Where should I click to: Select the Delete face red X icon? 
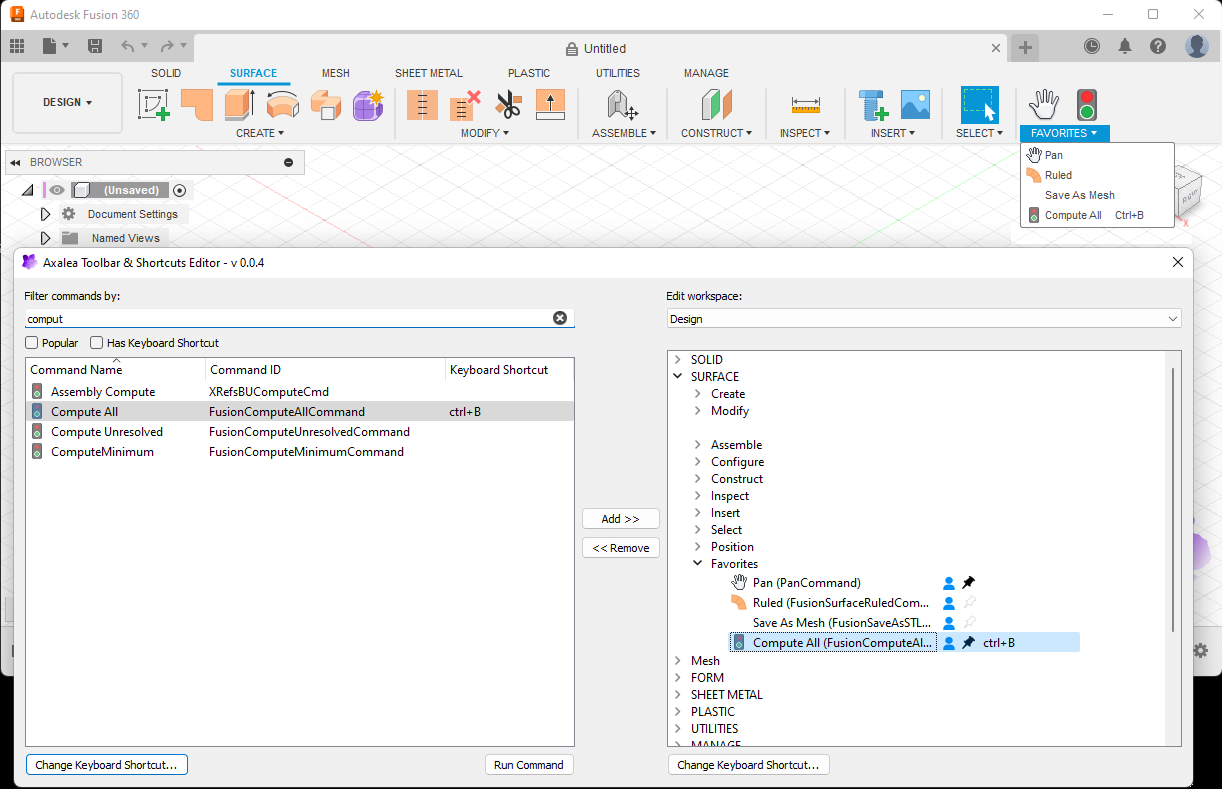pyautogui.click(x=465, y=104)
